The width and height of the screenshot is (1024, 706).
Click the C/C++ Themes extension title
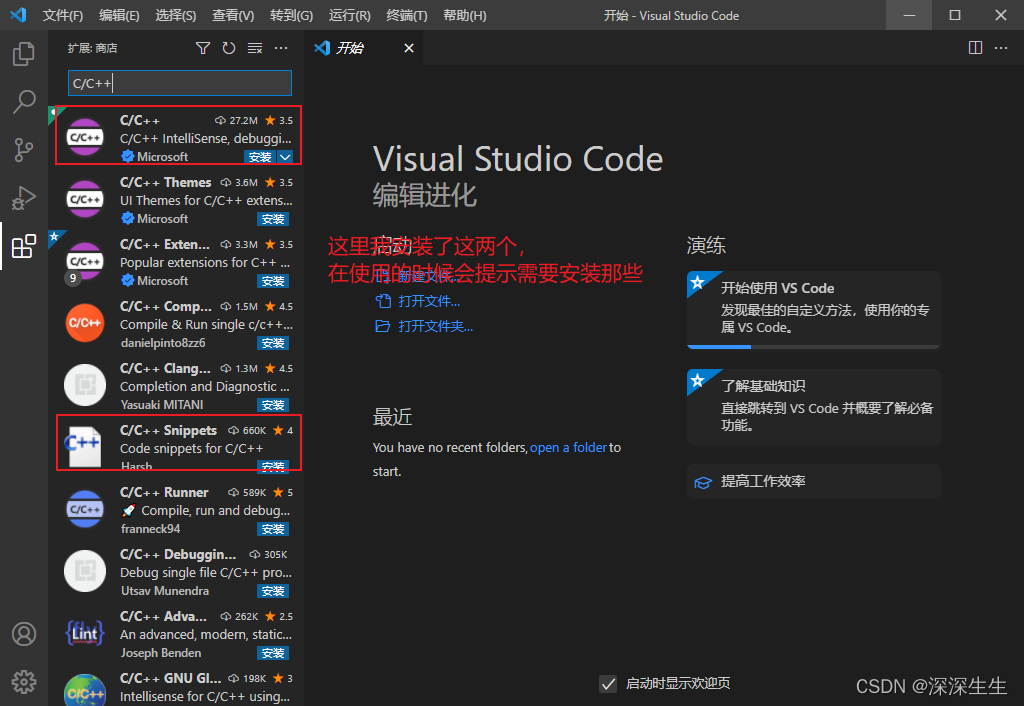pos(166,182)
